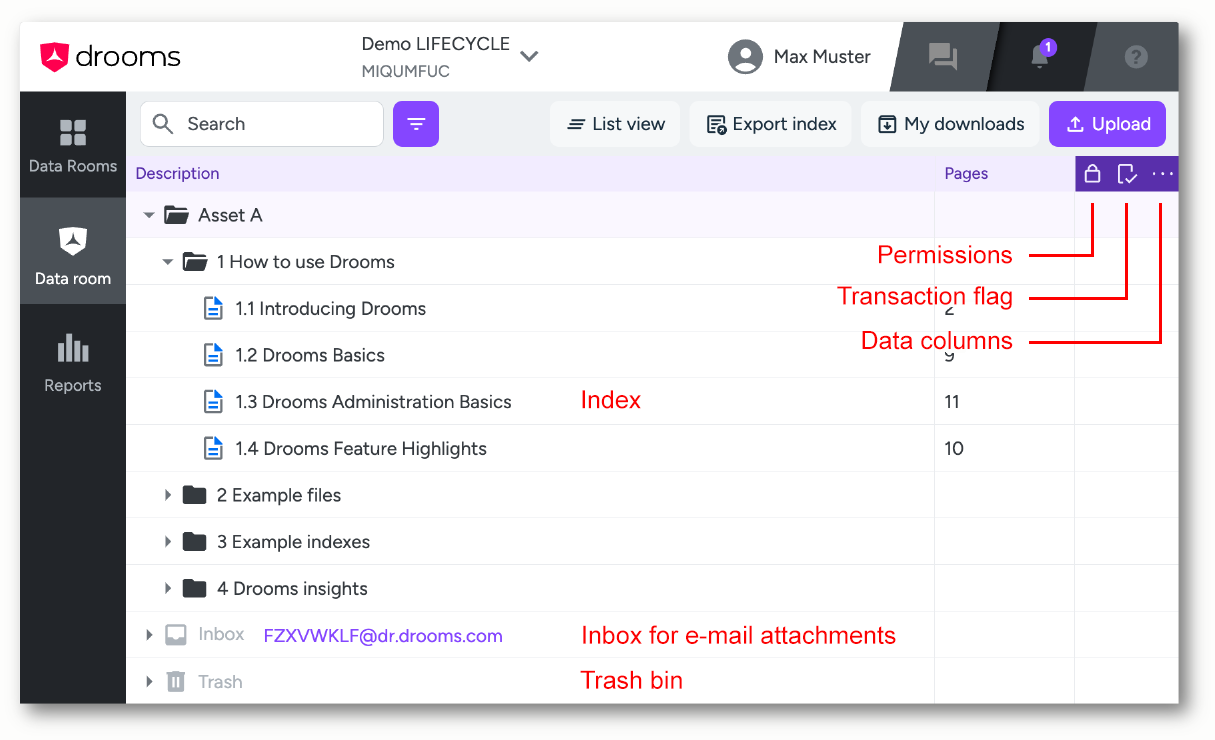Click the Transaction flag icon
The image size is (1215, 740).
tap(1127, 174)
